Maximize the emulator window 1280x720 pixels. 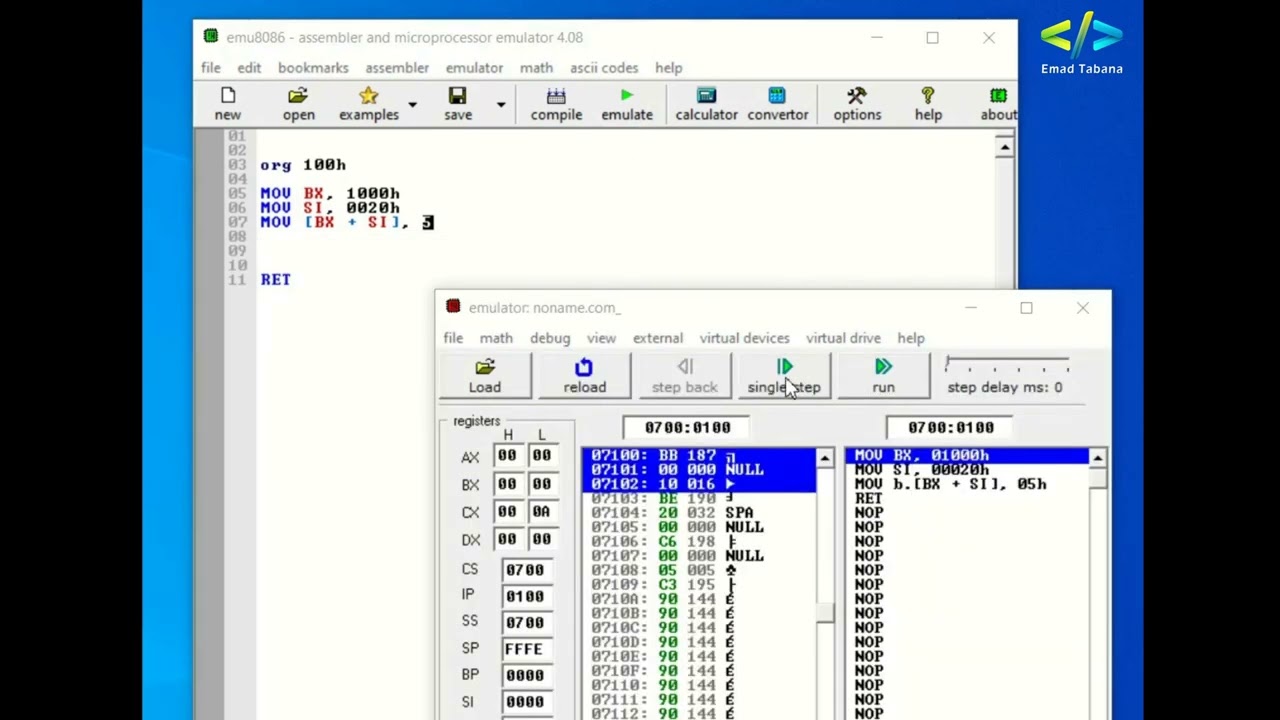pos(1026,308)
